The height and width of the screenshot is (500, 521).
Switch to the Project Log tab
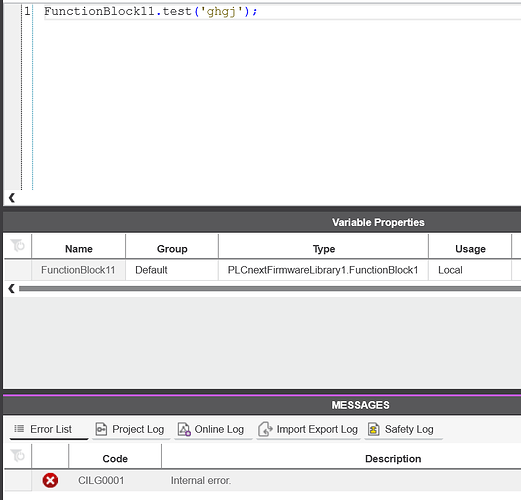tap(131, 429)
